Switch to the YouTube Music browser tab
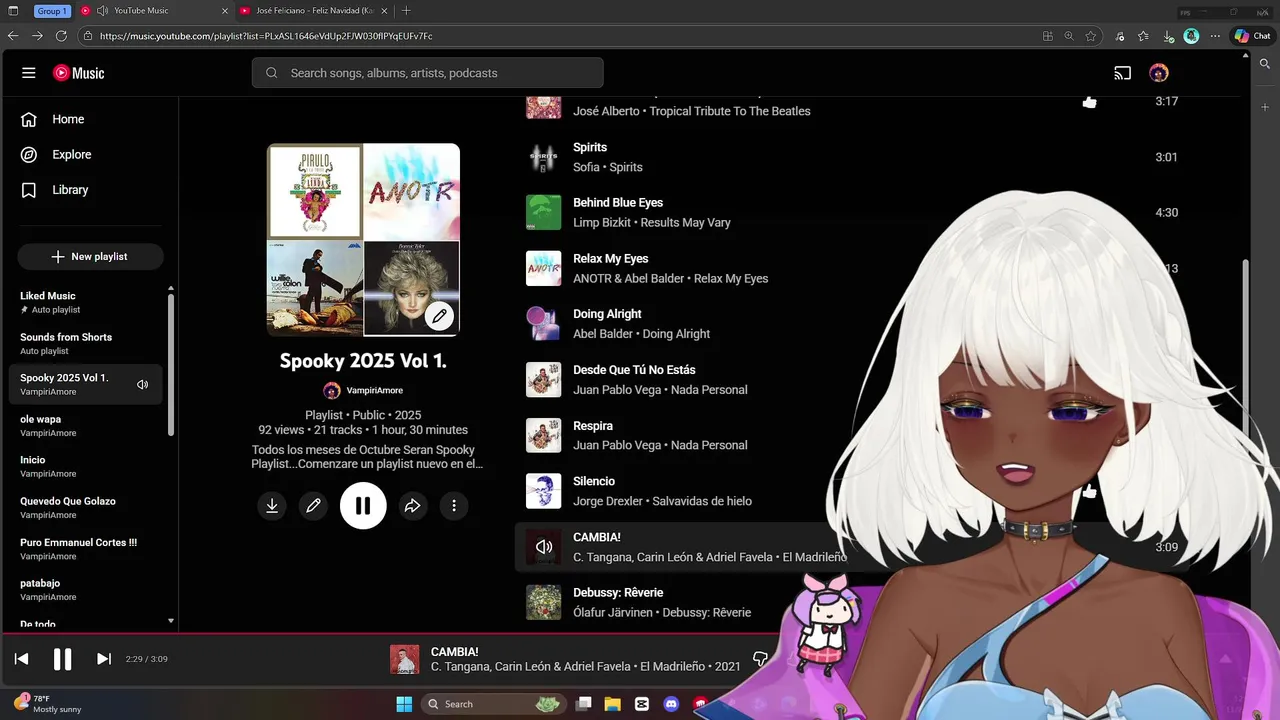This screenshot has width=1280, height=720. [154, 10]
